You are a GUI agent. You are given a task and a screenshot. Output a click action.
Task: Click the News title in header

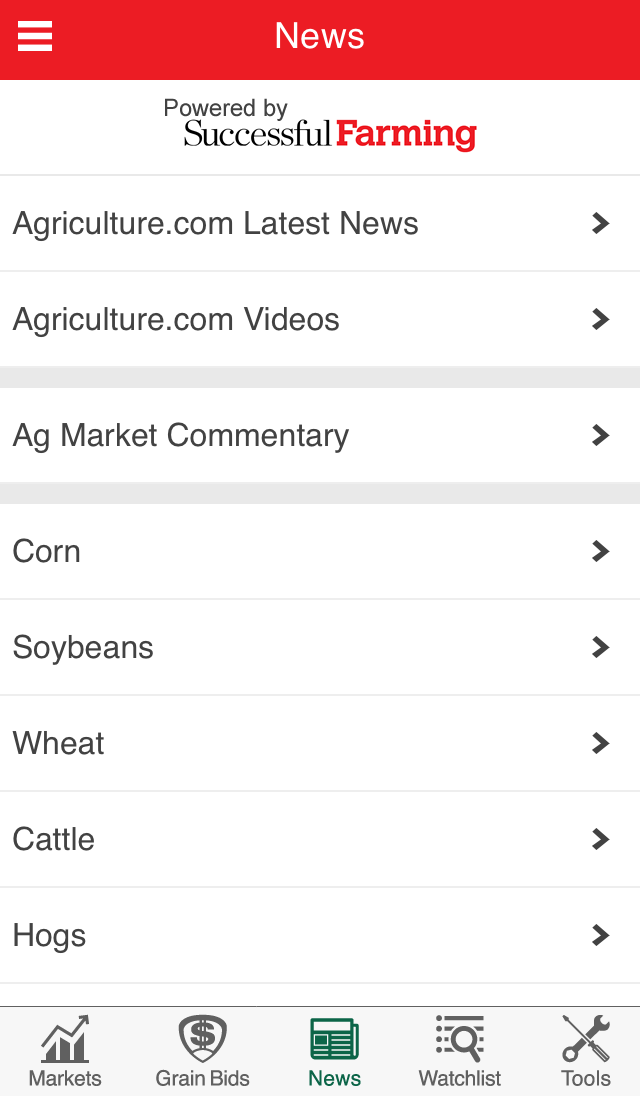(x=320, y=37)
